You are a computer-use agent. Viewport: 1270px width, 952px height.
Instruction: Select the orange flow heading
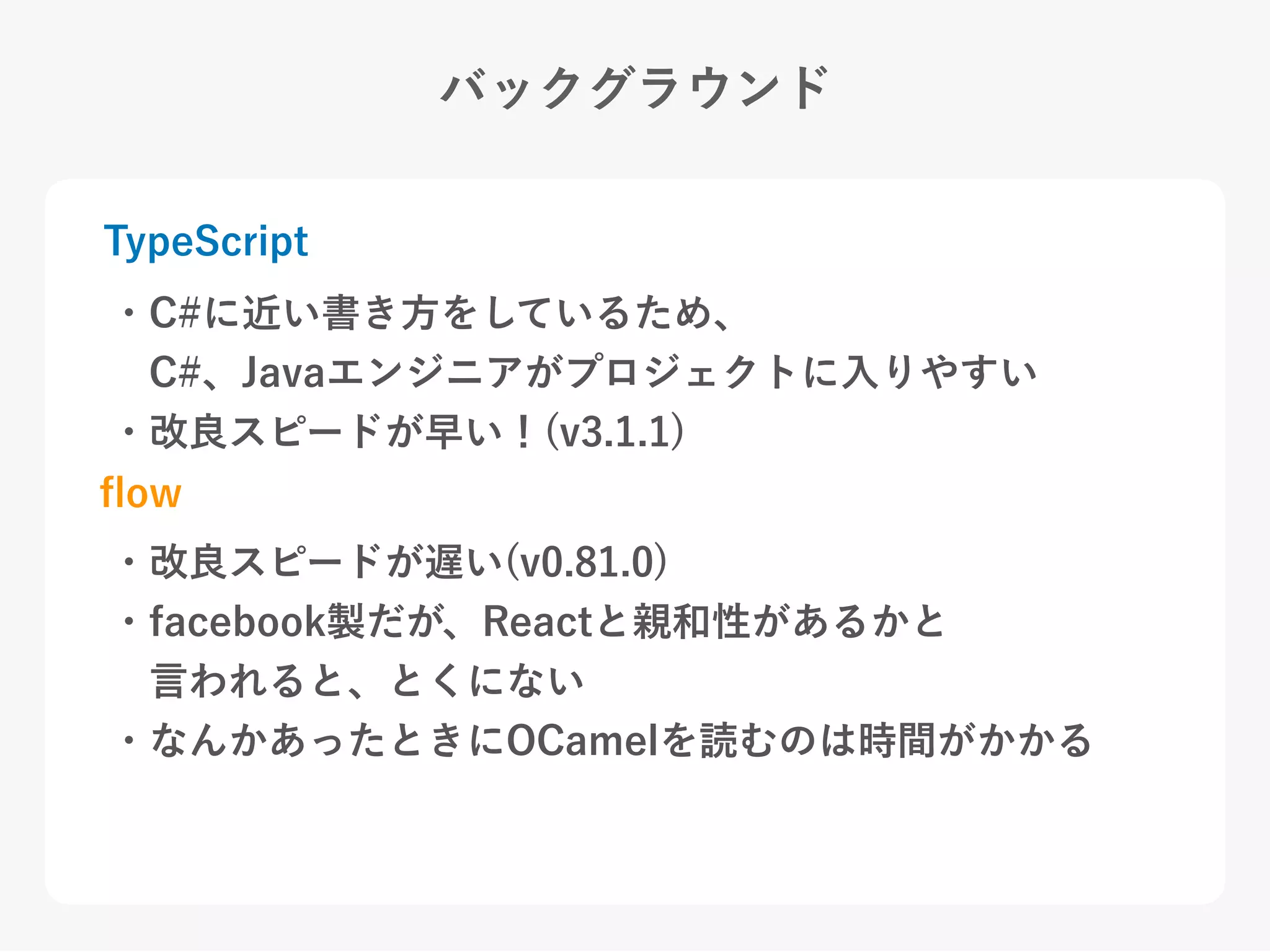[141, 493]
